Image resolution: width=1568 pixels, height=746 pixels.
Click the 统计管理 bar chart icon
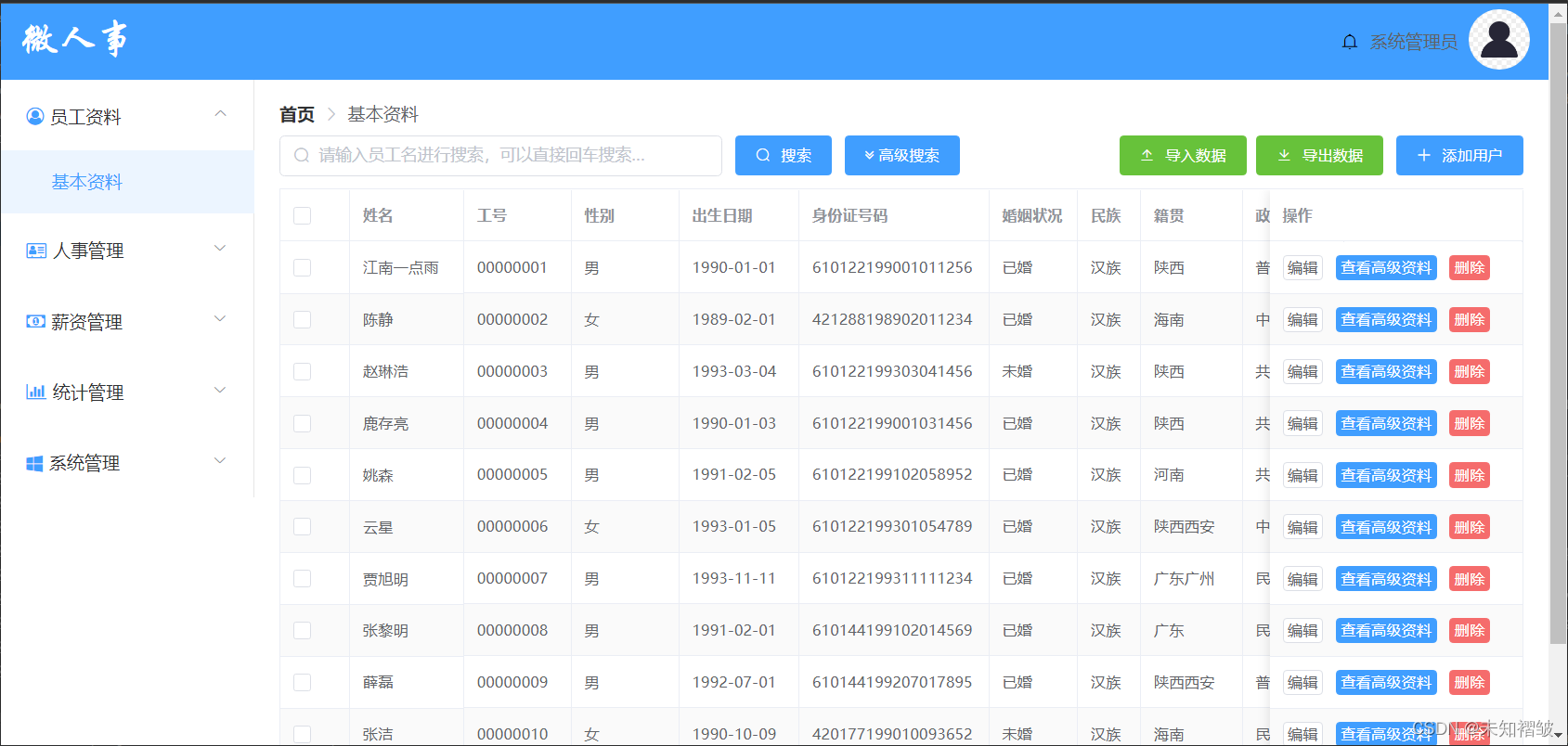[36, 392]
